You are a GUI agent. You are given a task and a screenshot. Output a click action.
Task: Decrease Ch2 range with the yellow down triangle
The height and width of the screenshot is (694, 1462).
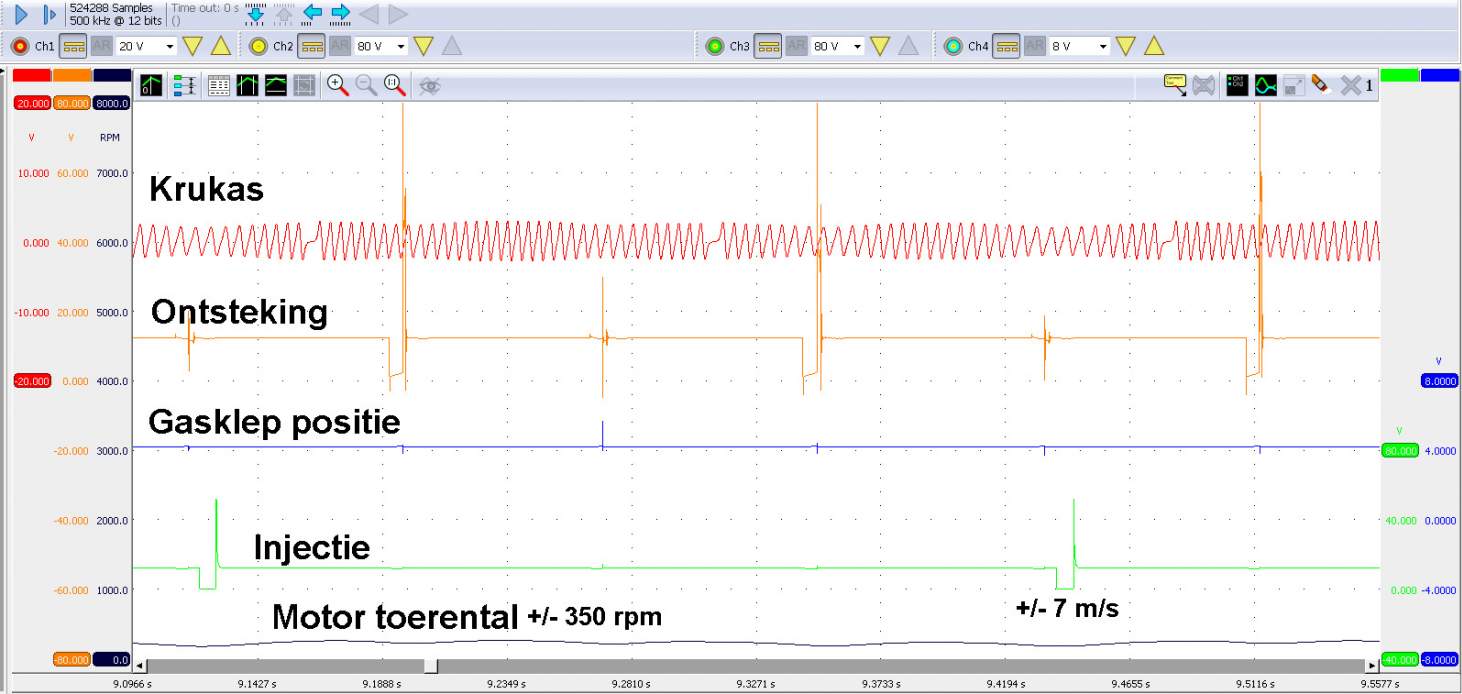click(421, 45)
